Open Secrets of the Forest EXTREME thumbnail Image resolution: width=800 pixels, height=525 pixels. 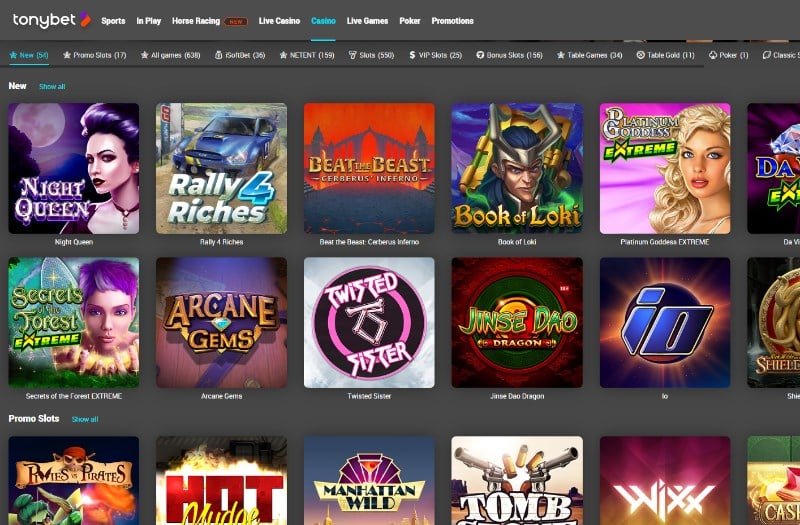pyautogui.click(x=73, y=322)
